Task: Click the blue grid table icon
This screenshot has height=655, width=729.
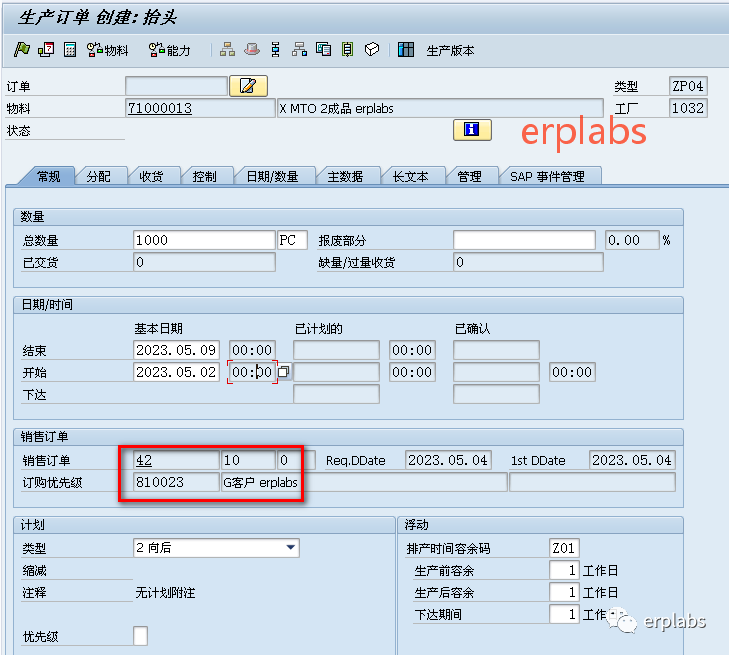Action: [406, 49]
